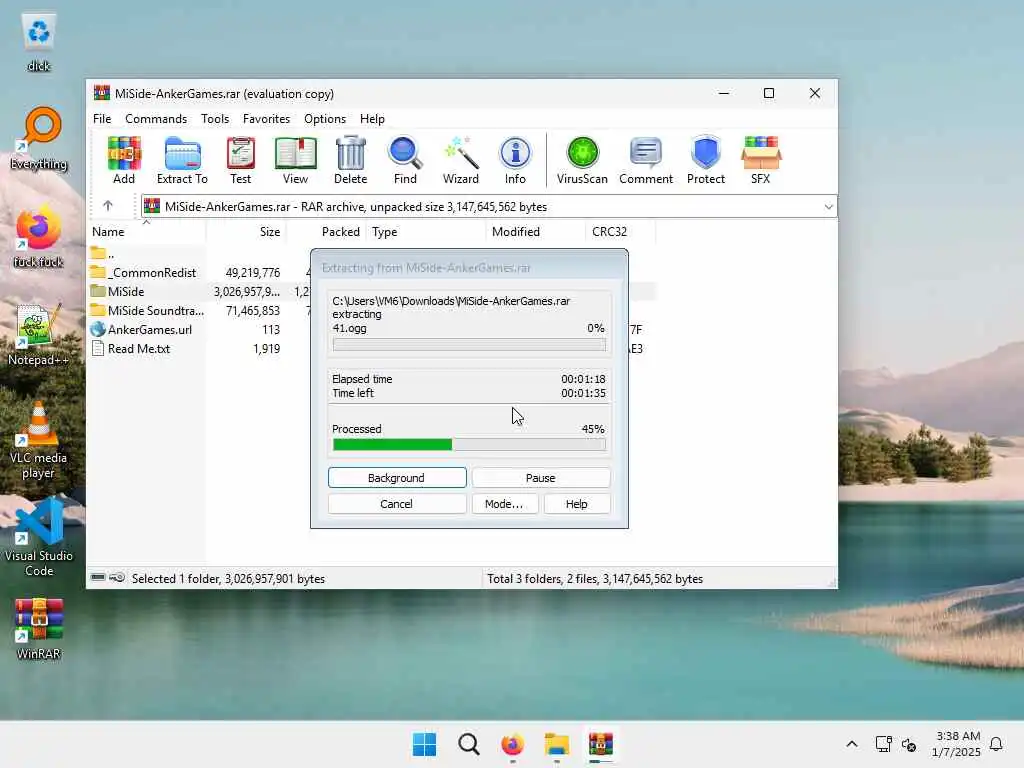Pause the extraction
1024x768 pixels.
tap(541, 477)
